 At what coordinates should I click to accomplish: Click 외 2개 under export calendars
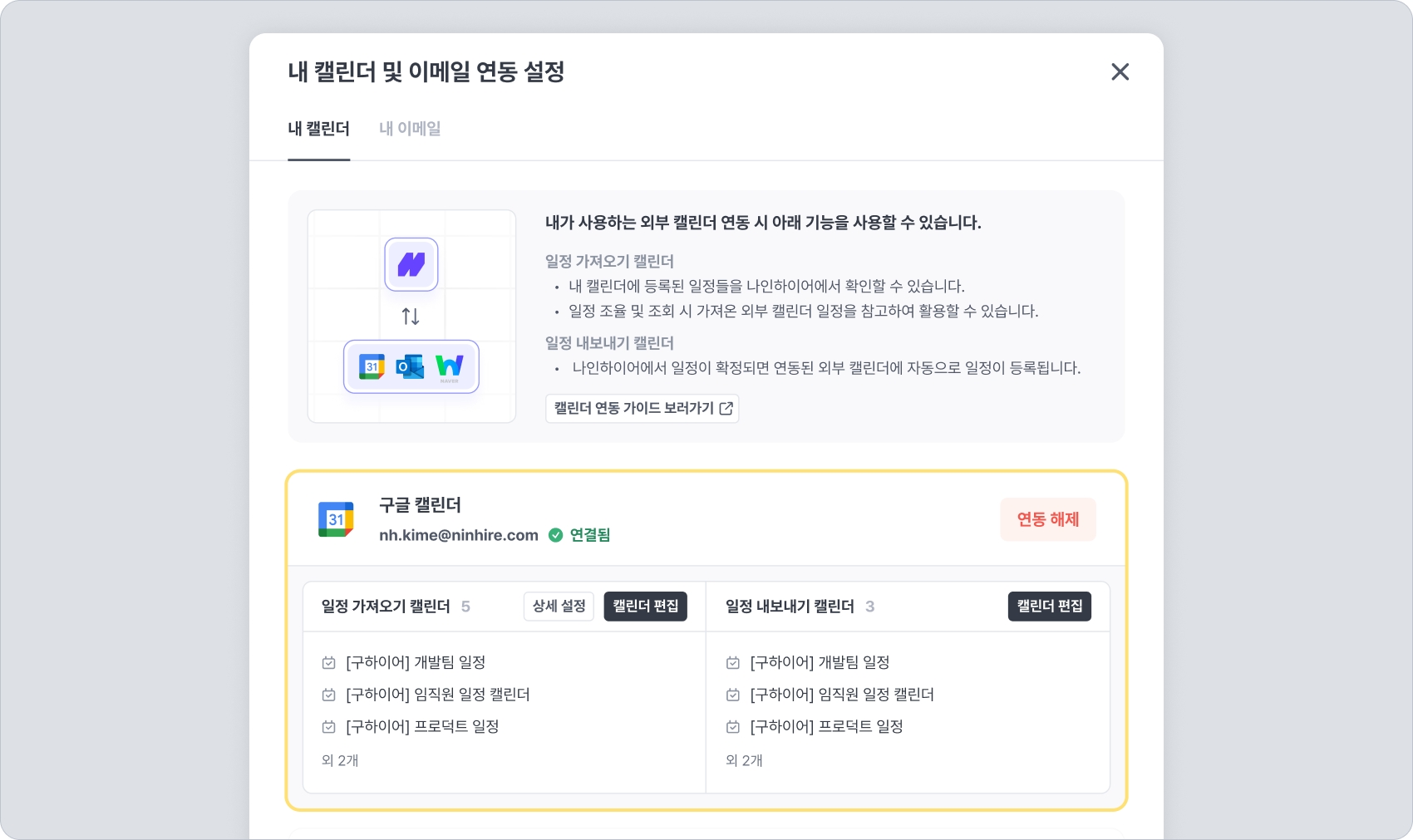tap(744, 760)
